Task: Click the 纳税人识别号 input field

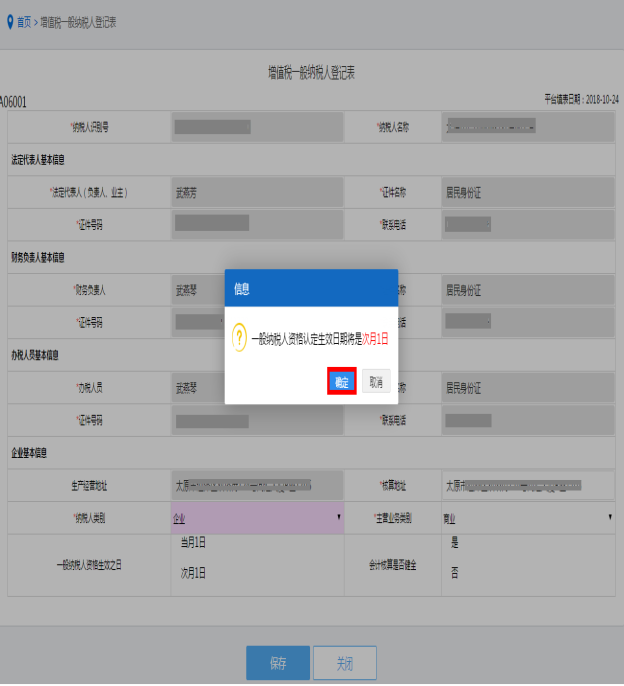Action: (x=257, y=126)
